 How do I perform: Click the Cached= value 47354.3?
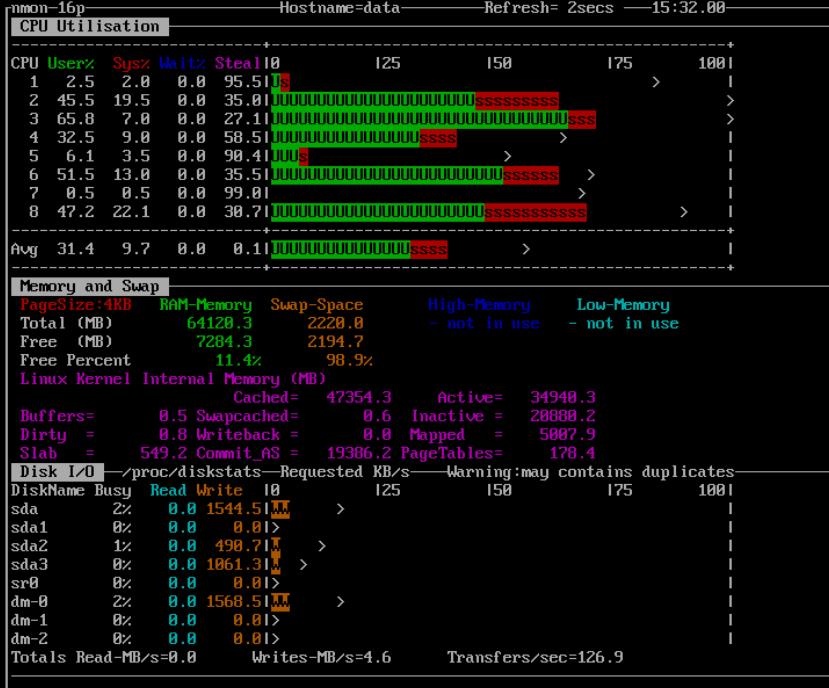[358, 397]
